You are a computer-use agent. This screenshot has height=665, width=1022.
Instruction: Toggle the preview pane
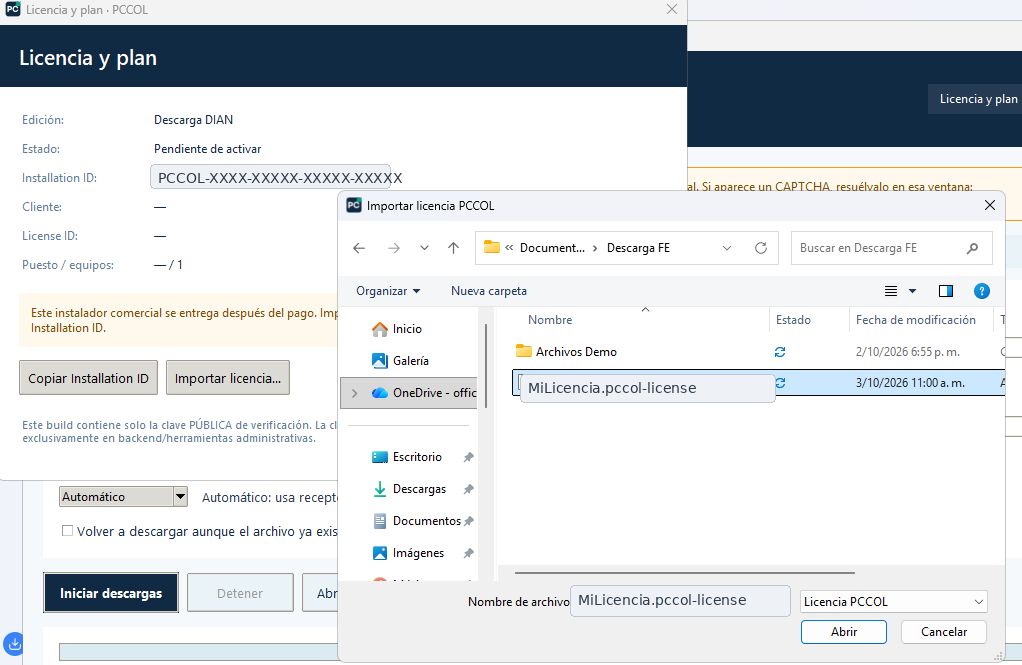click(x=946, y=291)
